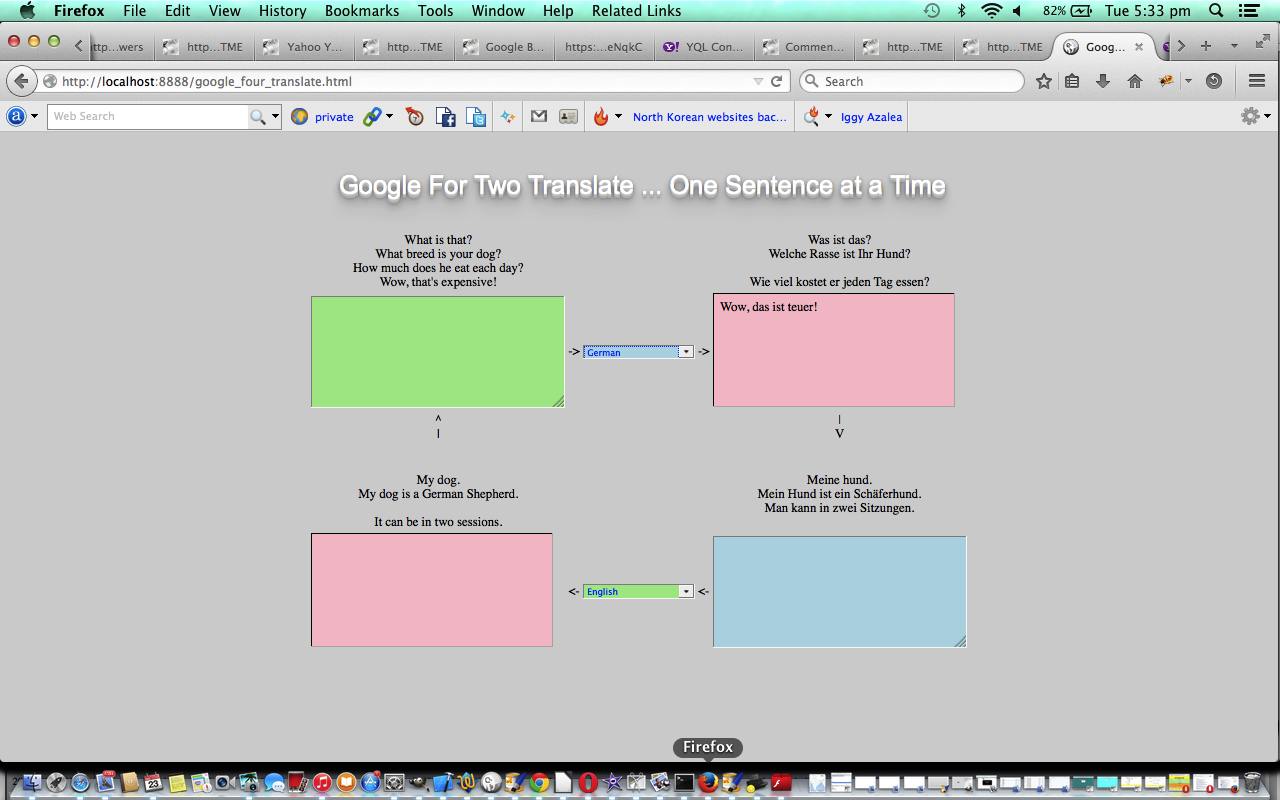The image size is (1280, 800).
Task: Close the current Goog... tab
Action: 1139,46
